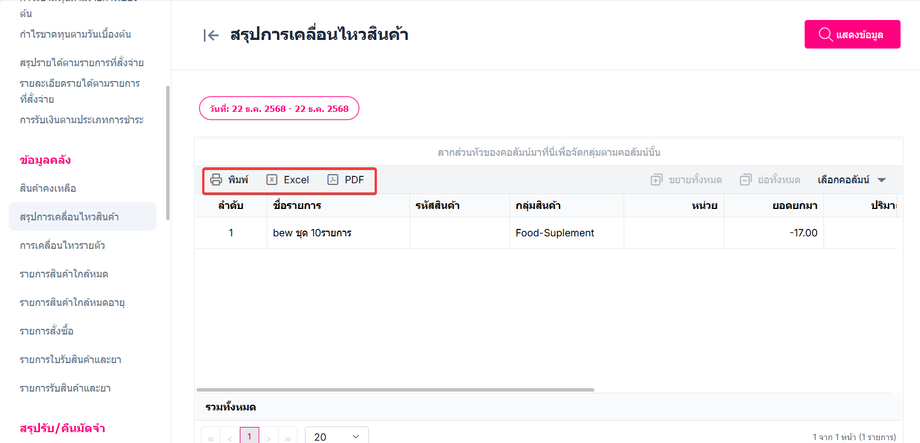920x443 pixels.
Task: Click the แสดงข้อมูล button
Action: [x=852, y=35]
